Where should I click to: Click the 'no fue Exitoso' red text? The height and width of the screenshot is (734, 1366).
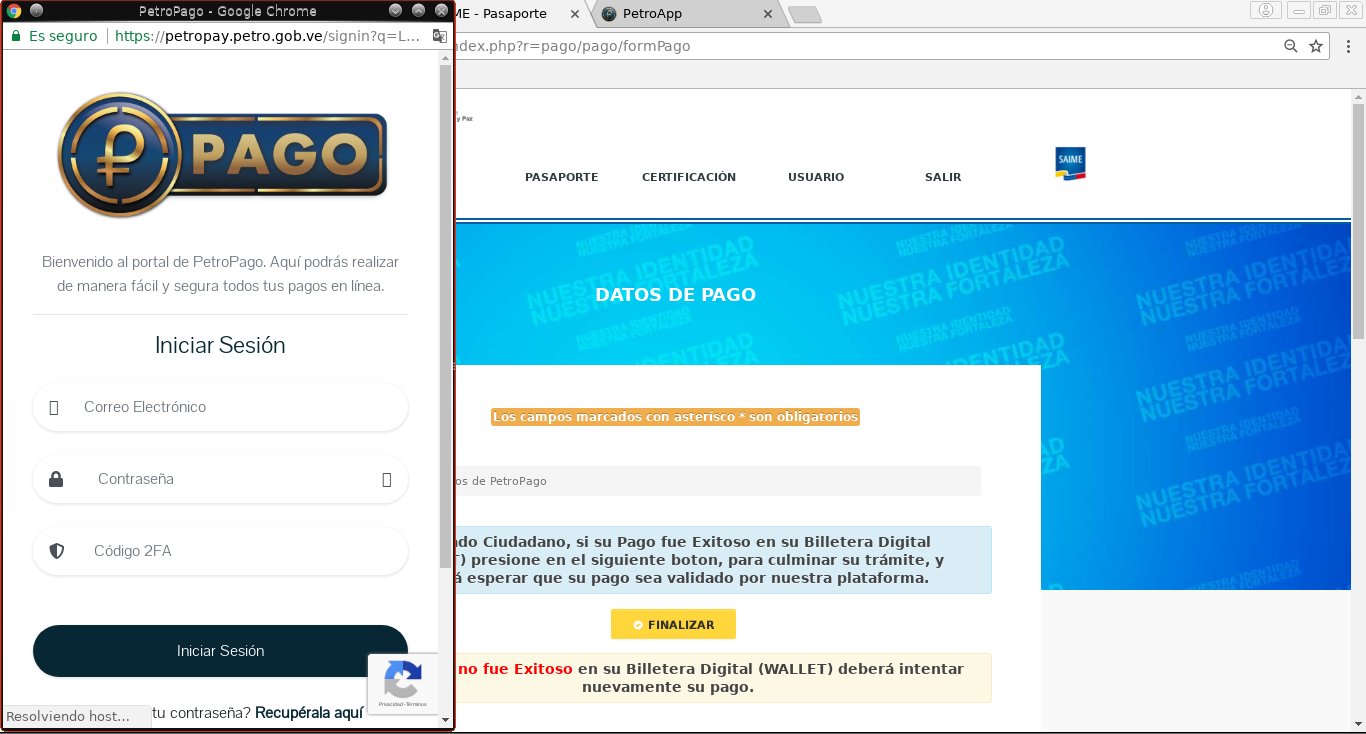[x=516, y=669]
